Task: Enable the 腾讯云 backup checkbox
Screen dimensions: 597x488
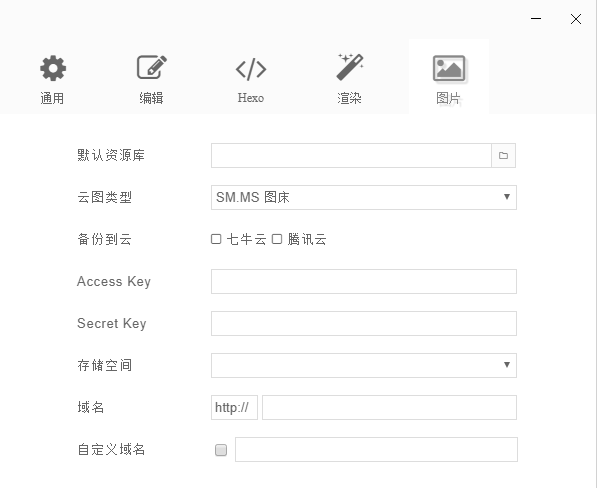Action: click(277, 239)
